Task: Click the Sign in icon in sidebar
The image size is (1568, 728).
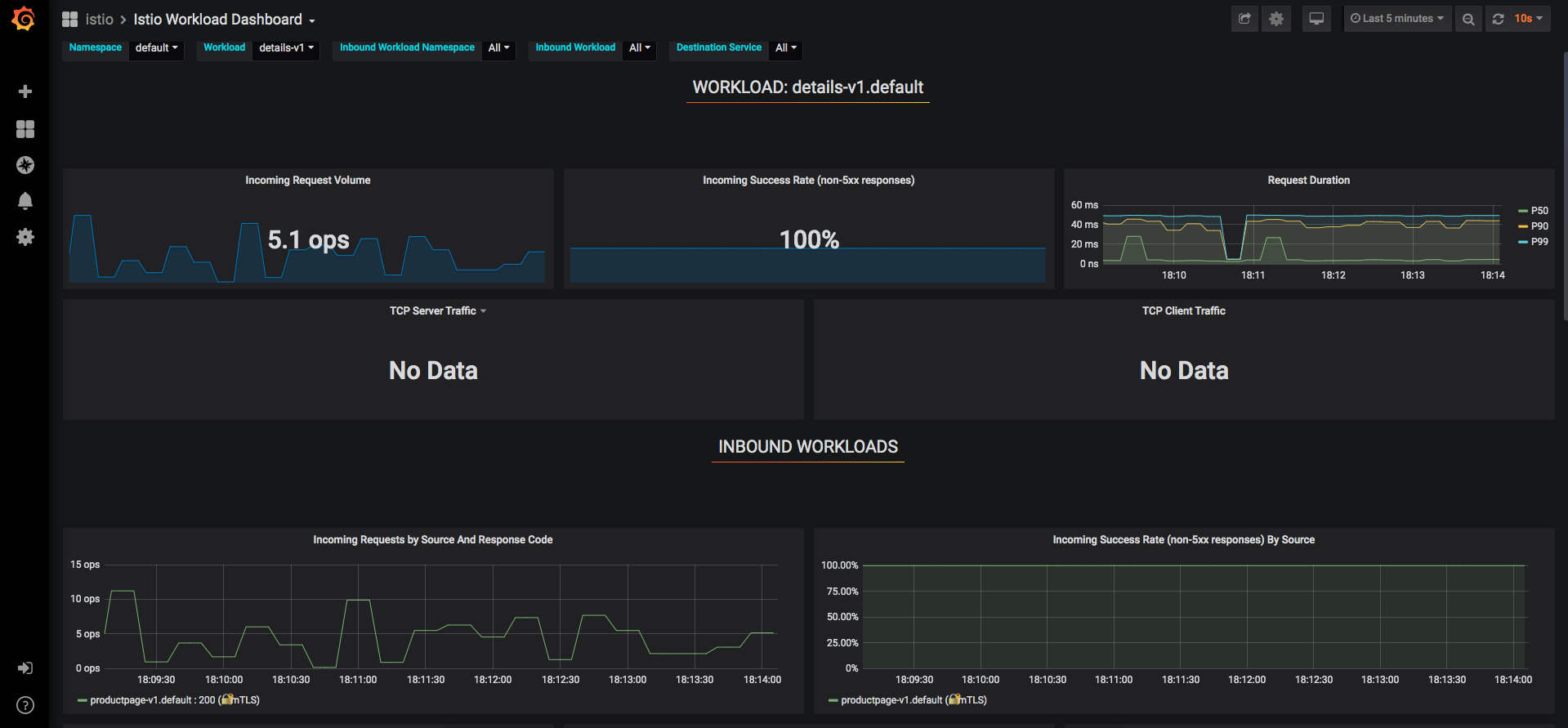Action: (x=25, y=668)
